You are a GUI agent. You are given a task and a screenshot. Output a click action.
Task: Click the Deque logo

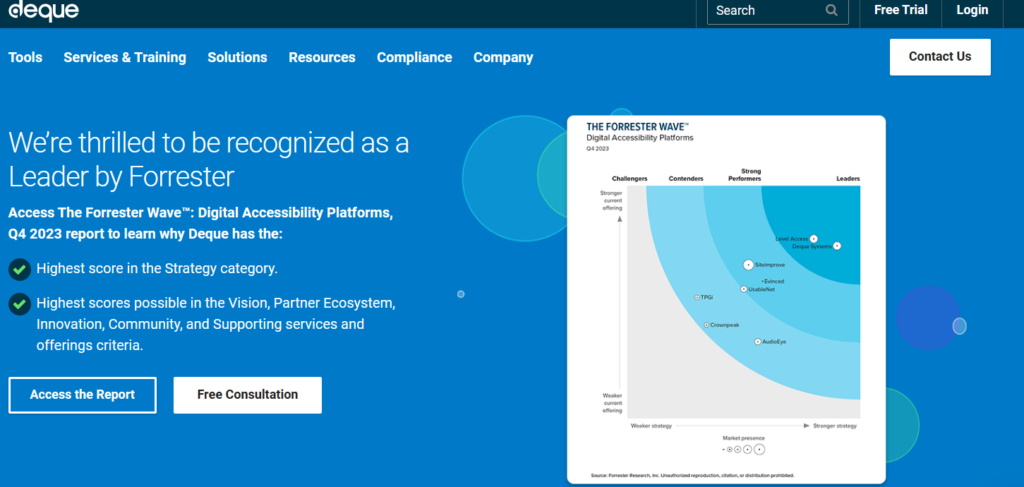tap(44, 10)
